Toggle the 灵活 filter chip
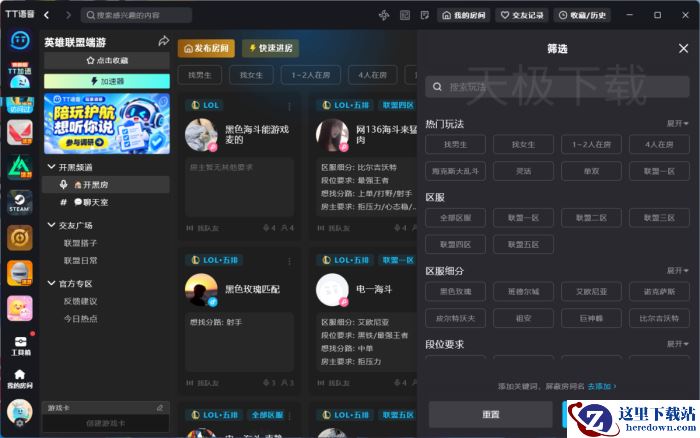The height and width of the screenshot is (438, 700). coord(523,171)
